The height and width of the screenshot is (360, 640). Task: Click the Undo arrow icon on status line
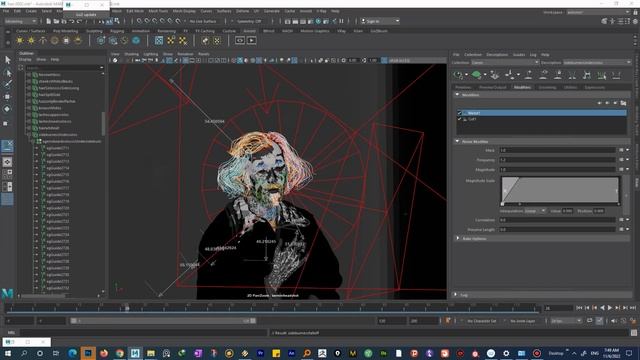point(72,21)
